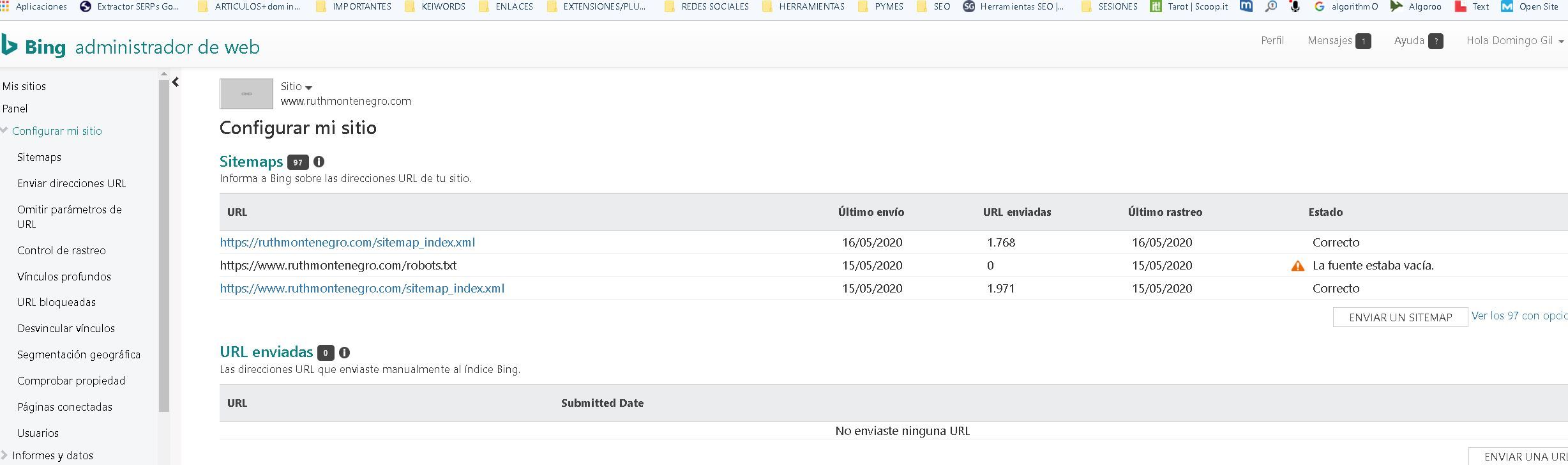1568x465 pixels.
Task: Click the 1.768 URL enviadas value
Action: 1001,242
